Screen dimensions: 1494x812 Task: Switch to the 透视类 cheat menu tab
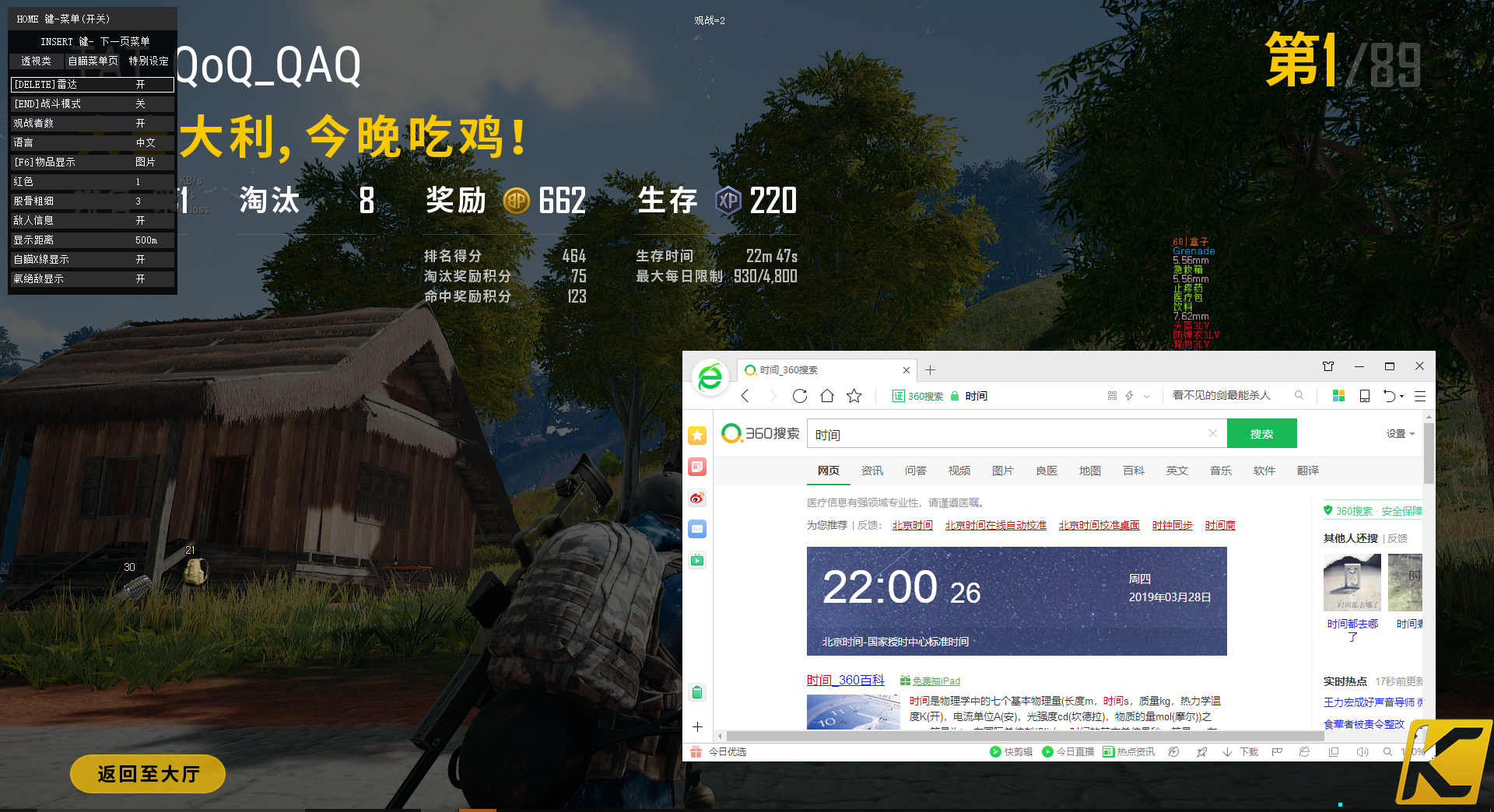(x=36, y=61)
